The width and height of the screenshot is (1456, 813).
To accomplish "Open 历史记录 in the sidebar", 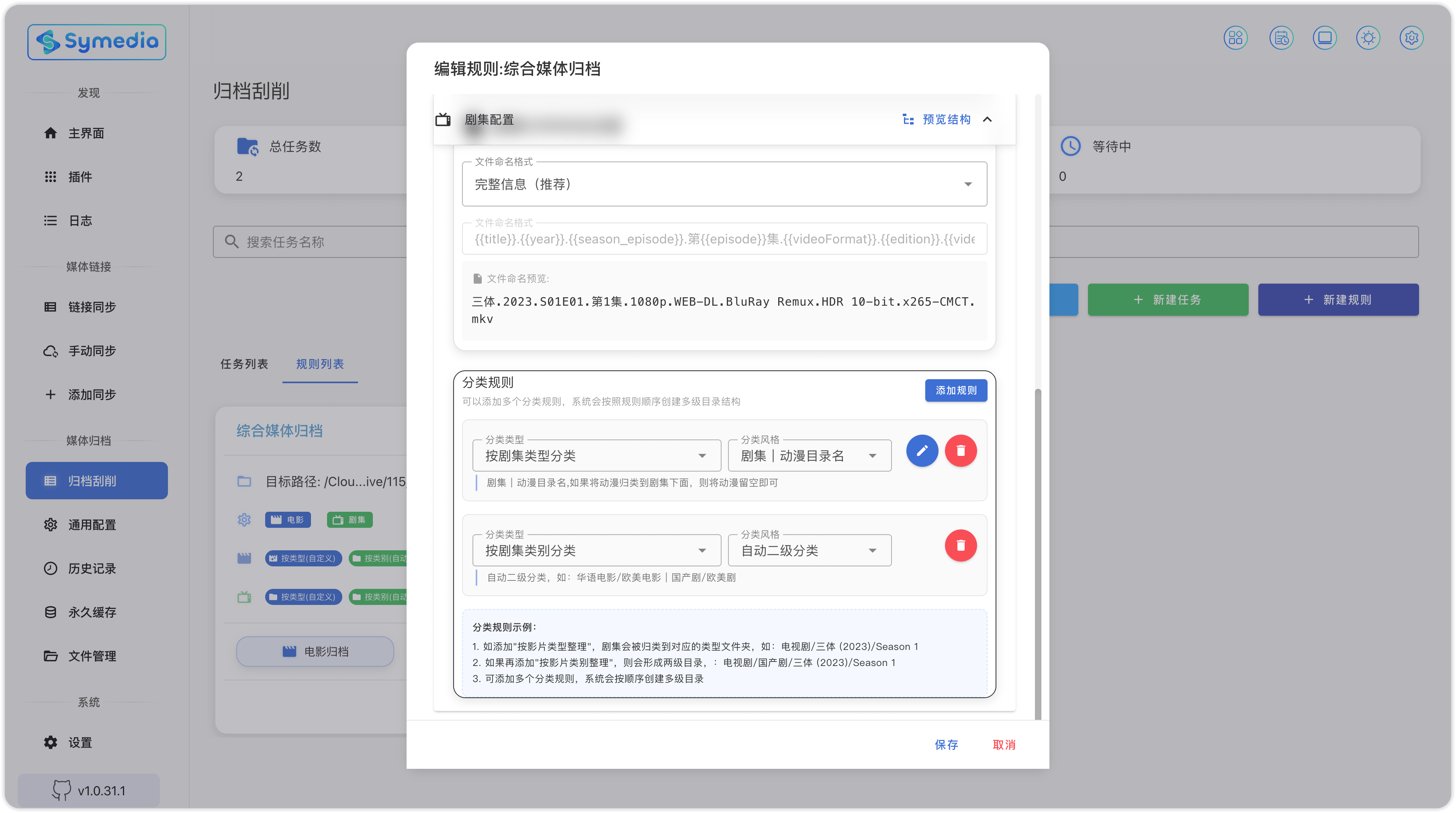I will pyautogui.click(x=97, y=568).
